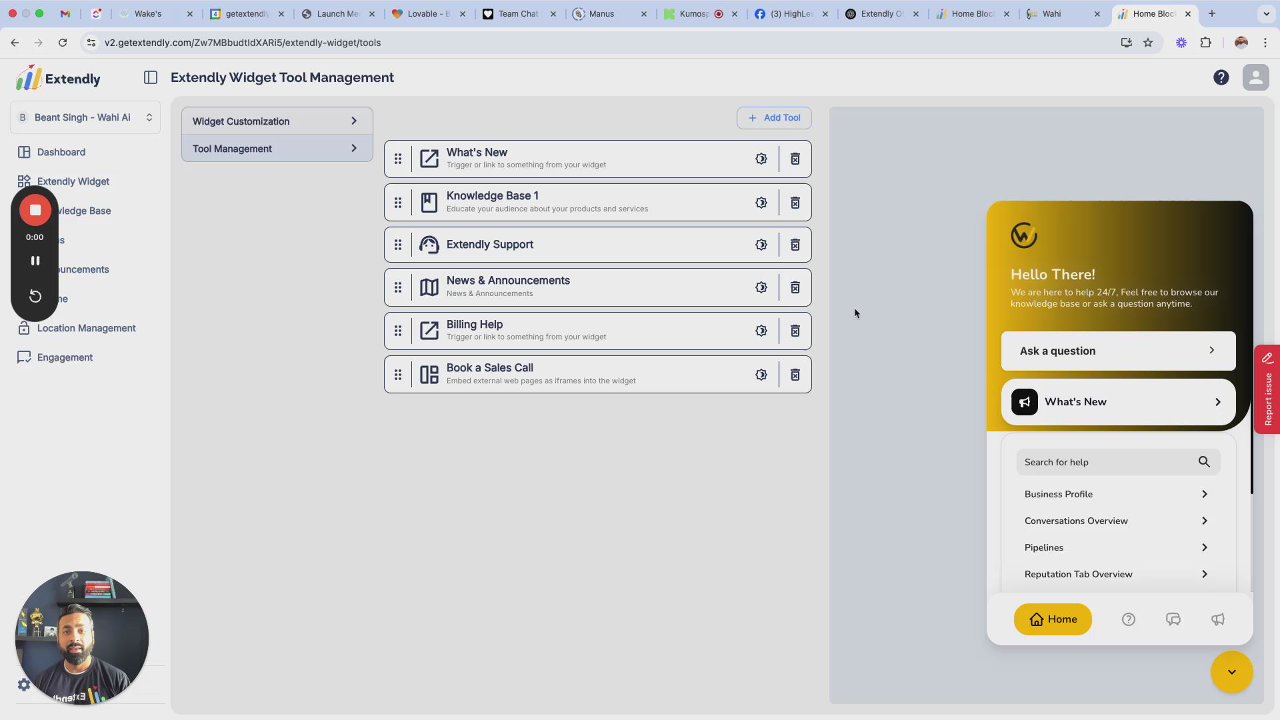Open the Report issue side tab
1280x720 pixels.
coord(1267,389)
